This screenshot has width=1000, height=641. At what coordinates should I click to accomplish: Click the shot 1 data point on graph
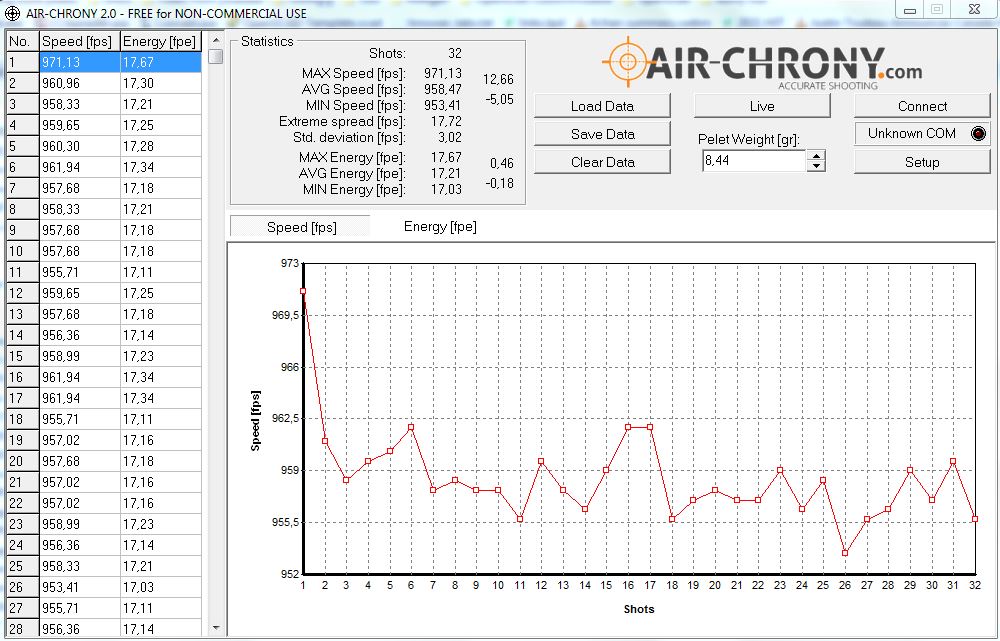click(x=303, y=291)
